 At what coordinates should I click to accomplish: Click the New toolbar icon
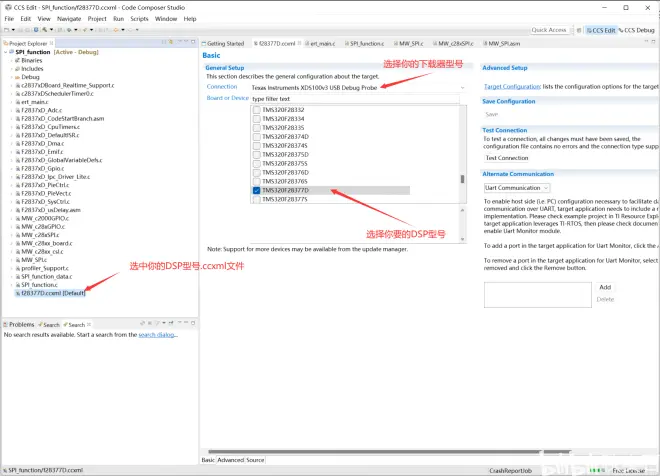(6, 30)
